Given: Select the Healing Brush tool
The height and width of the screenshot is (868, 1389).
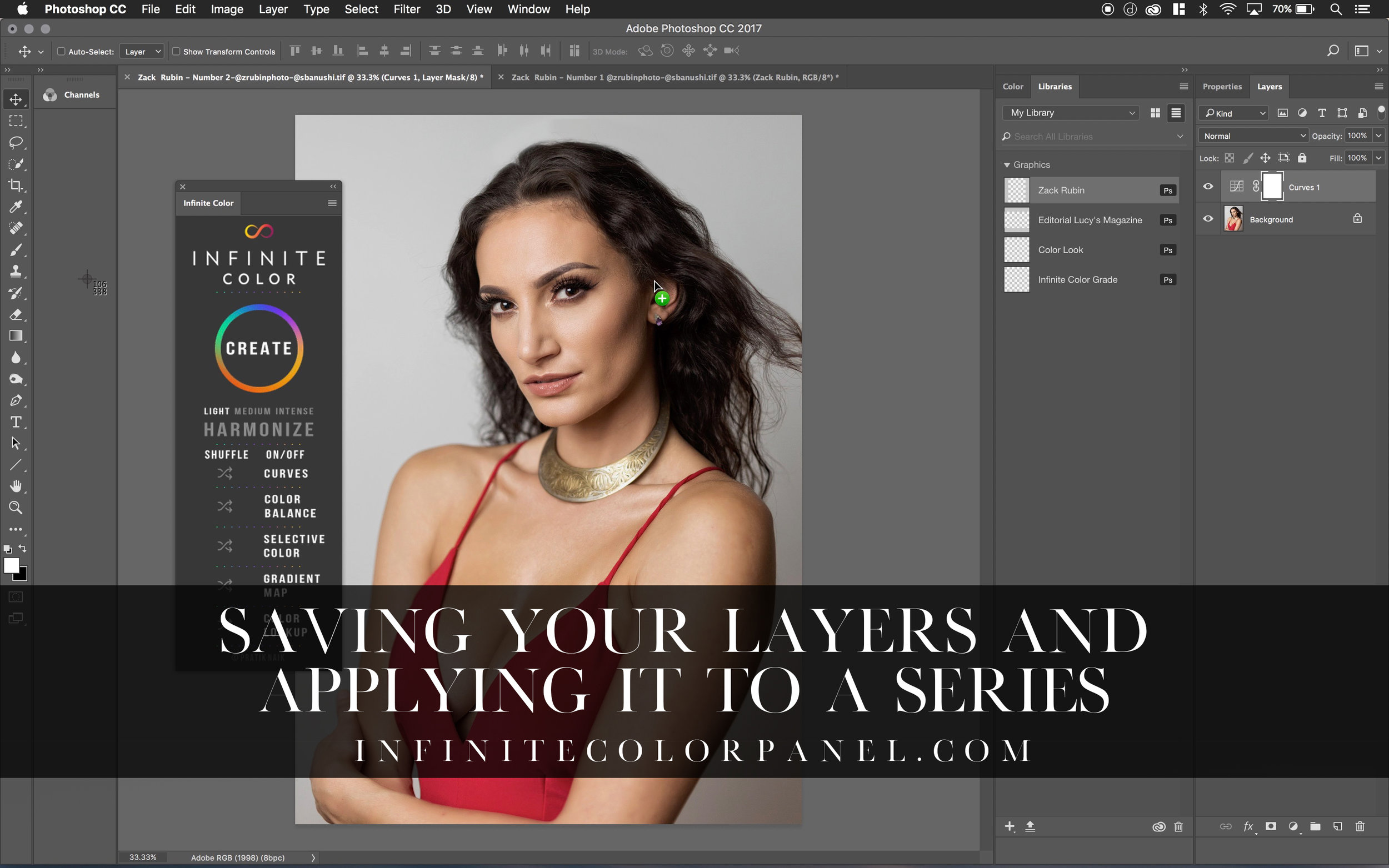Looking at the screenshot, I should 16,228.
